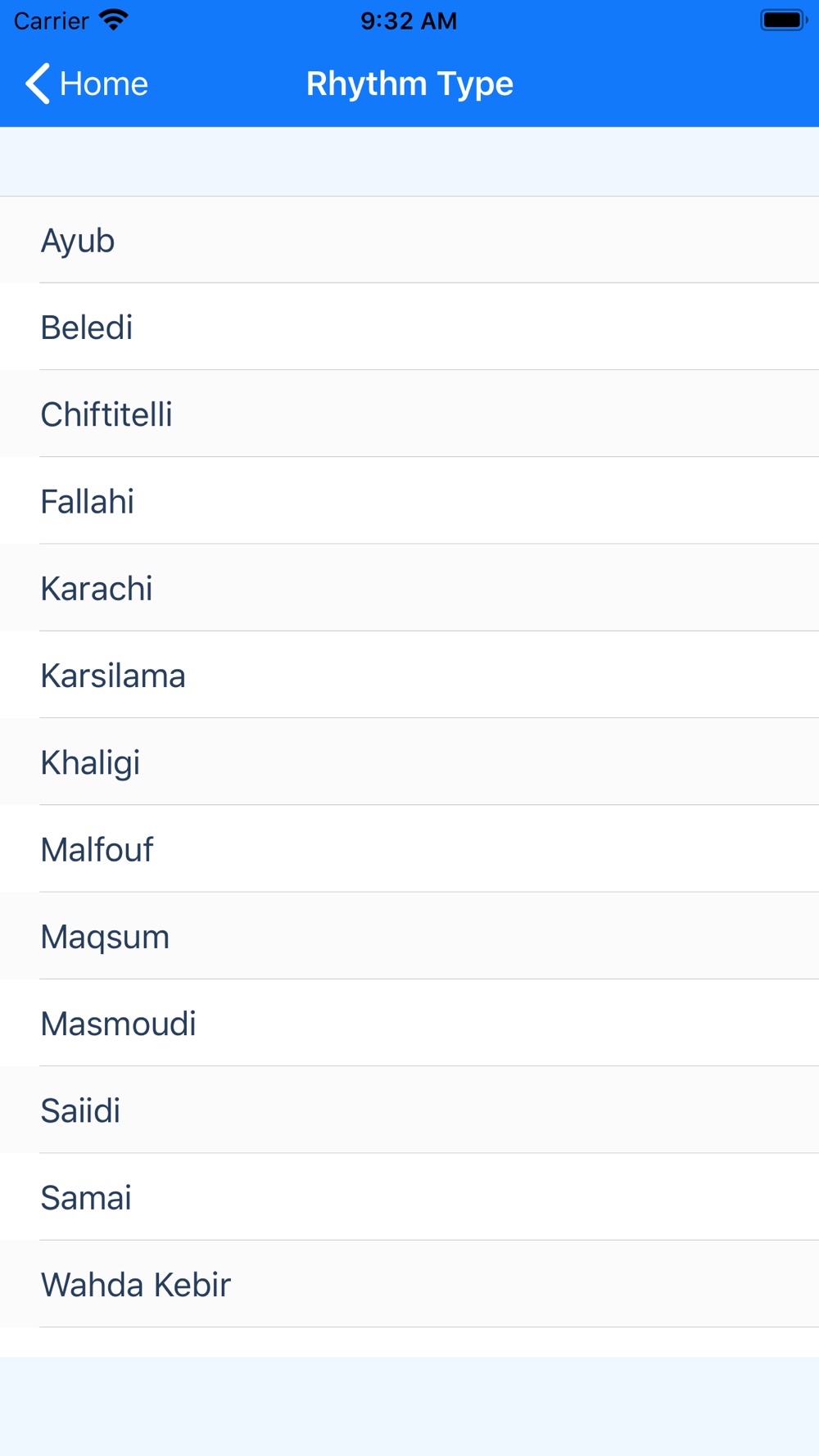Image resolution: width=819 pixels, height=1456 pixels.
Task: Choose the Samai rhythm
Action: click(409, 1196)
